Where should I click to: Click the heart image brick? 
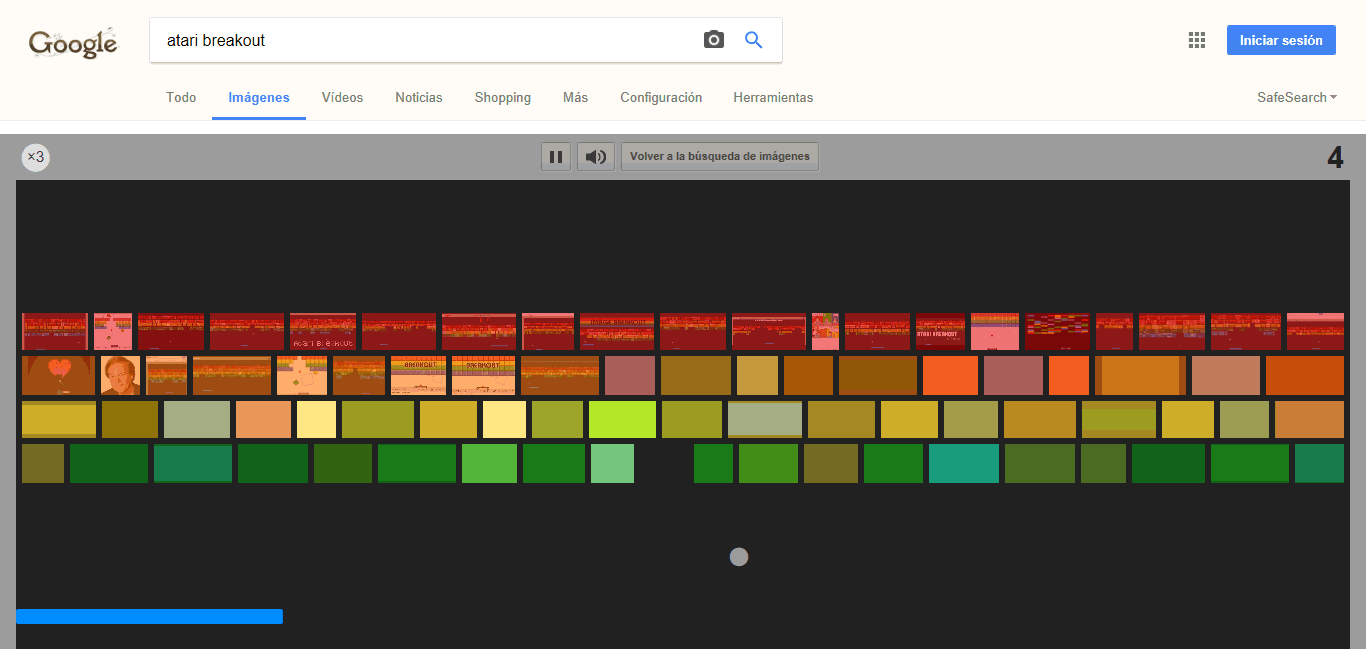(x=59, y=376)
